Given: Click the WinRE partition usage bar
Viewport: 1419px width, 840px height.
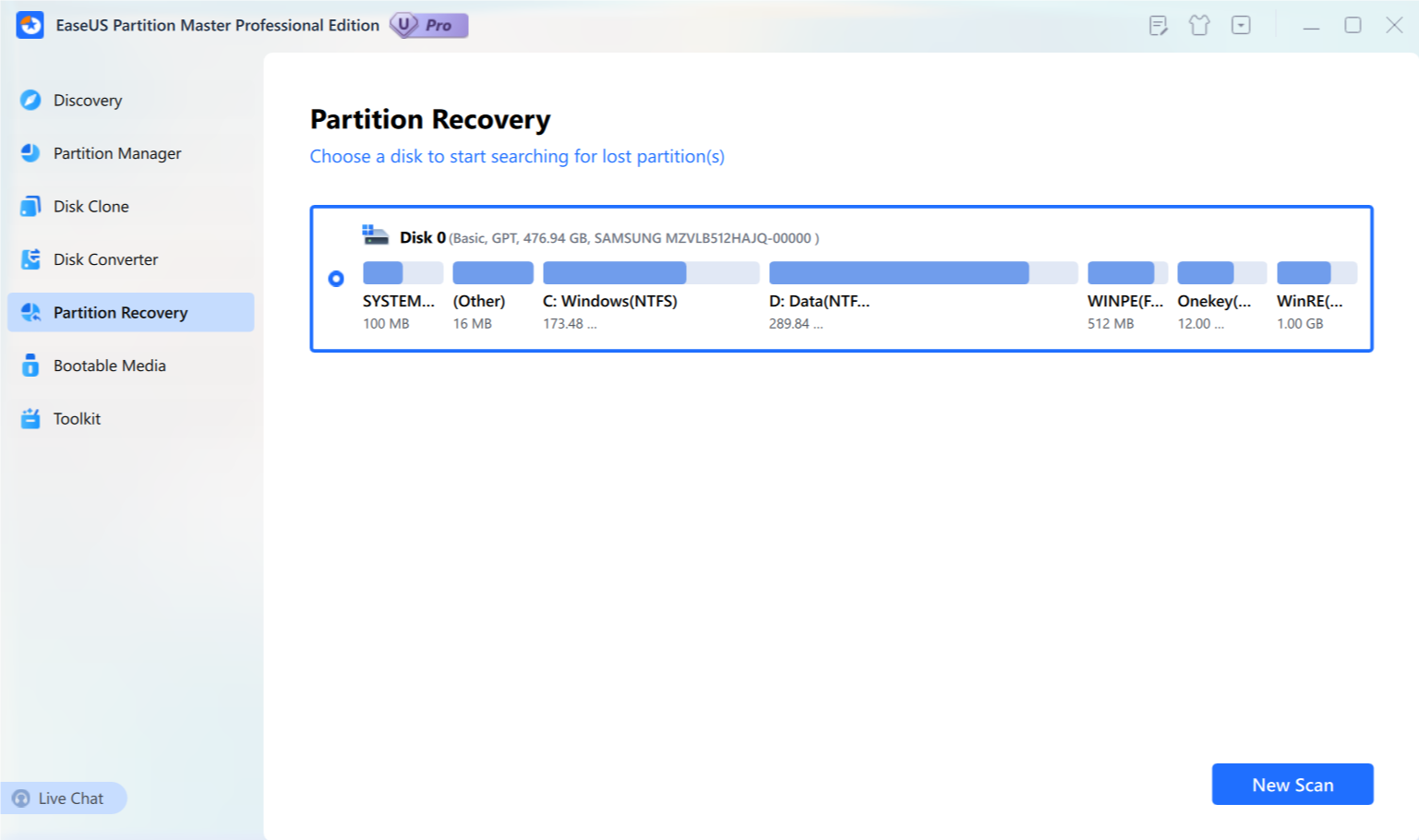Looking at the screenshot, I should click(x=1317, y=272).
